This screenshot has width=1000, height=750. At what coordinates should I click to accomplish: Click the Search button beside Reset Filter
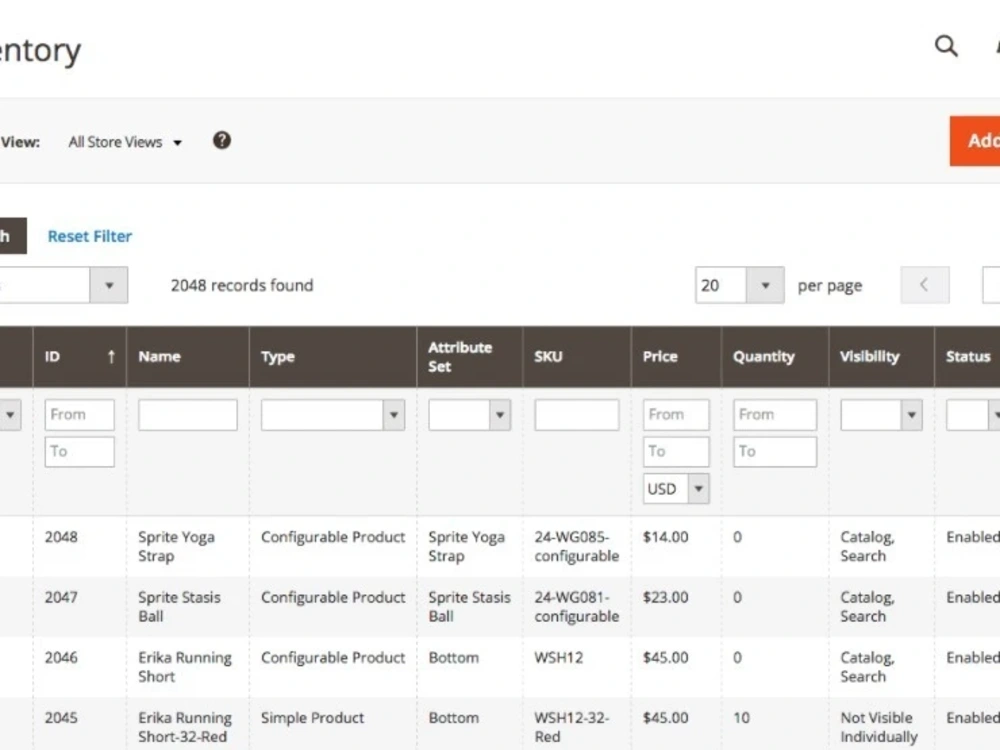[13, 236]
